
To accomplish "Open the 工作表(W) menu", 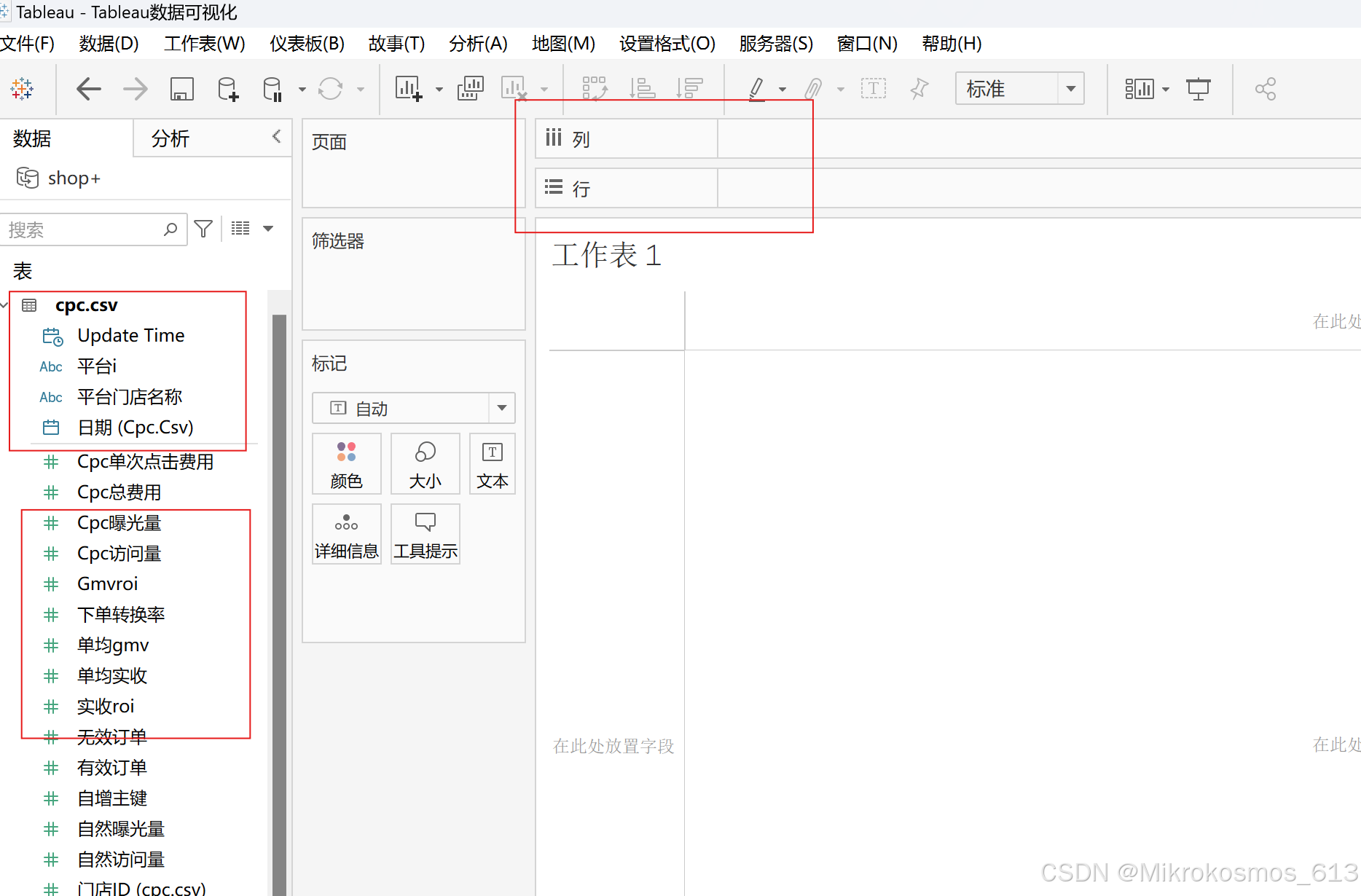I will click(205, 44).
